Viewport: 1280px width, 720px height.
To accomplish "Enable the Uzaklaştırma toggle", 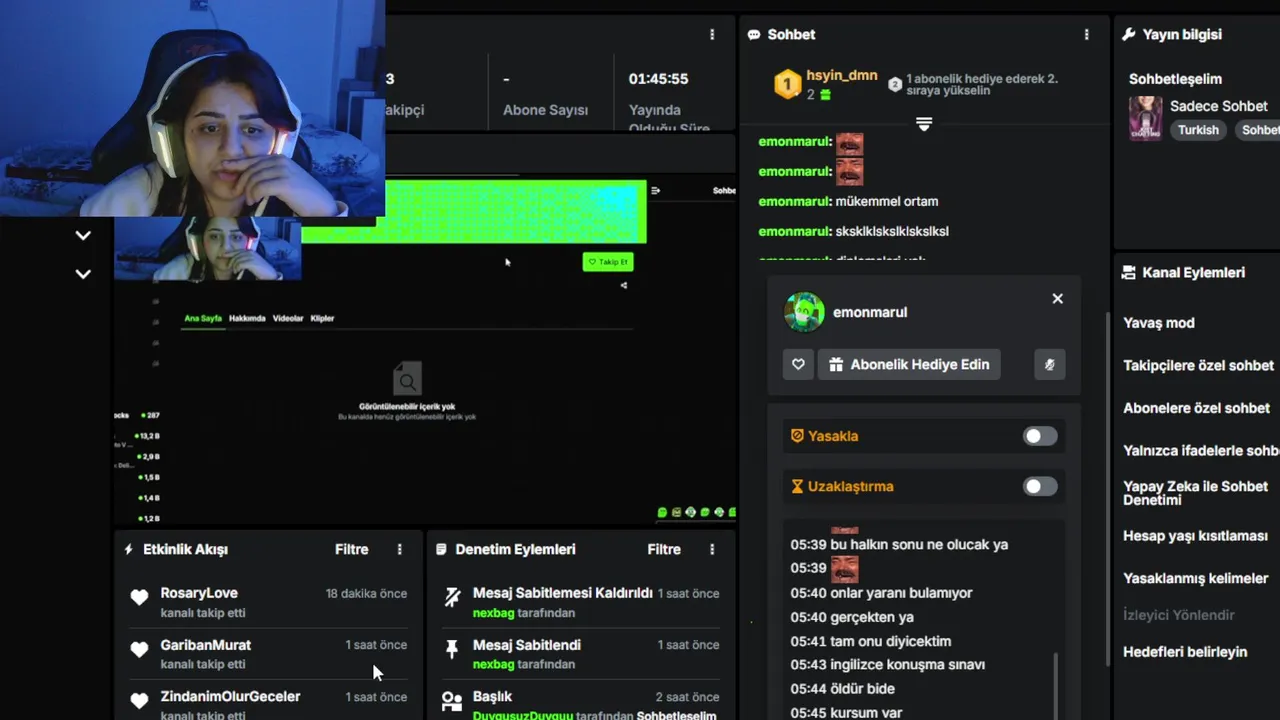I will coord(1039,486).
